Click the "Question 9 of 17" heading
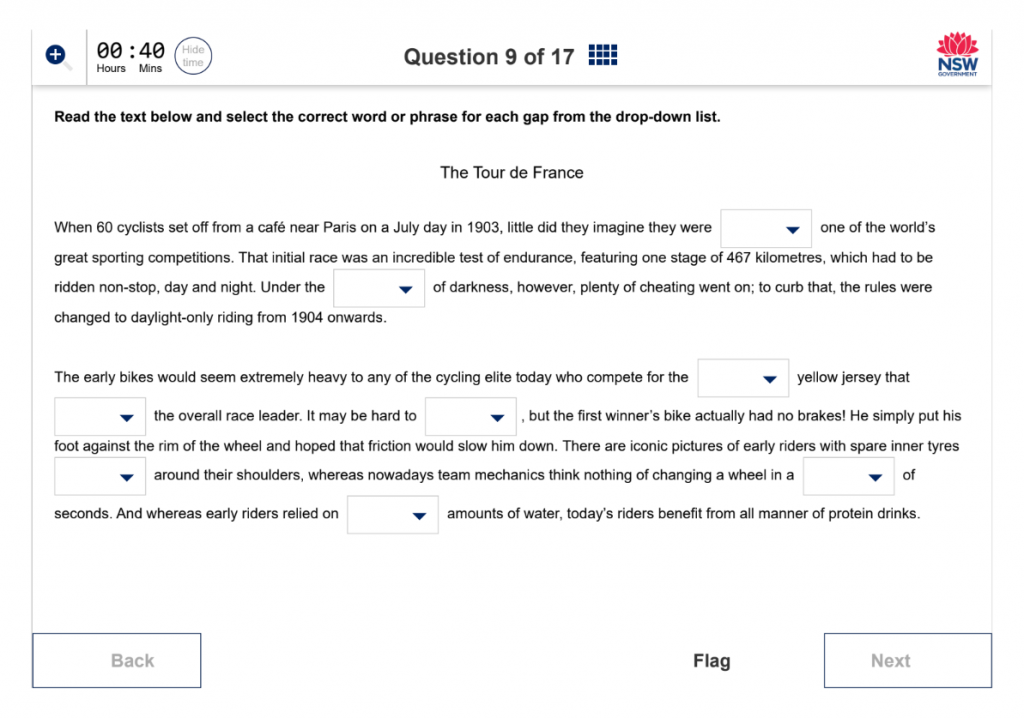 489,57
